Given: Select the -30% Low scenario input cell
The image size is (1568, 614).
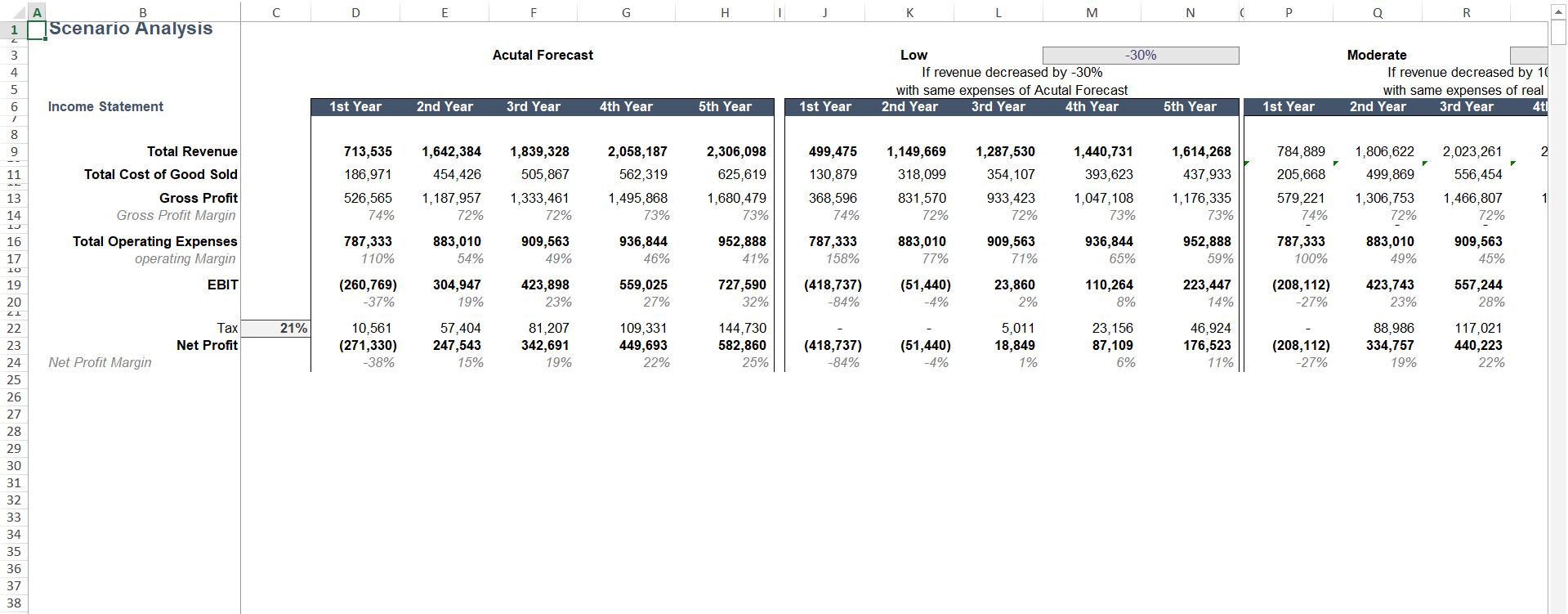Looking at the screenshot, I should (x=1141, y=55).
